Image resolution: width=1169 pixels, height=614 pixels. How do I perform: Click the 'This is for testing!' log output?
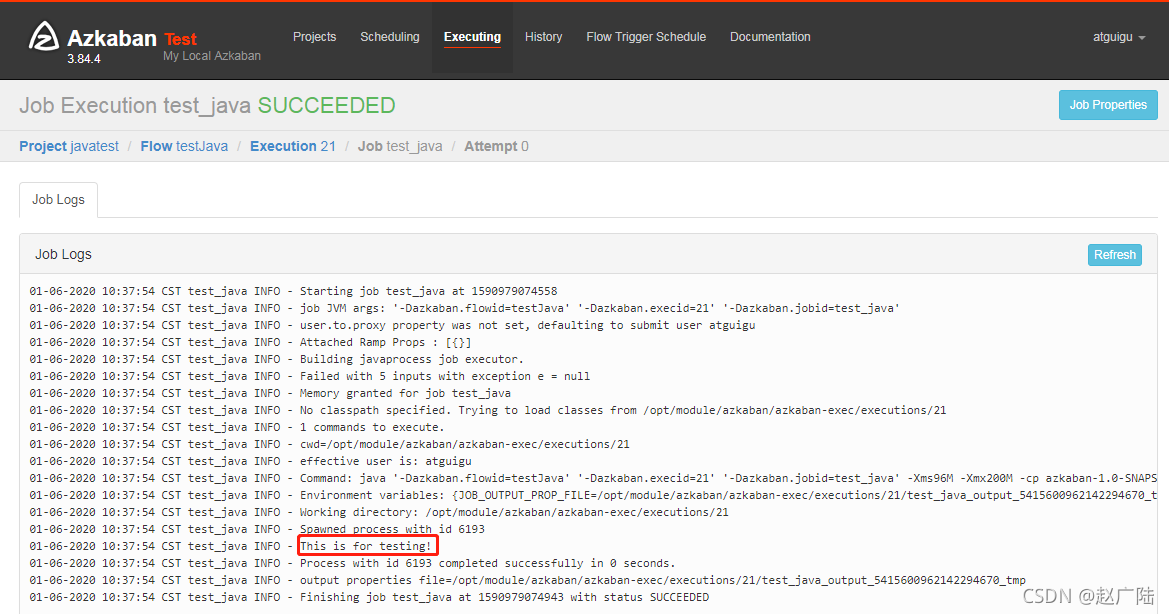pyautogui.click(x=366, y=546)
